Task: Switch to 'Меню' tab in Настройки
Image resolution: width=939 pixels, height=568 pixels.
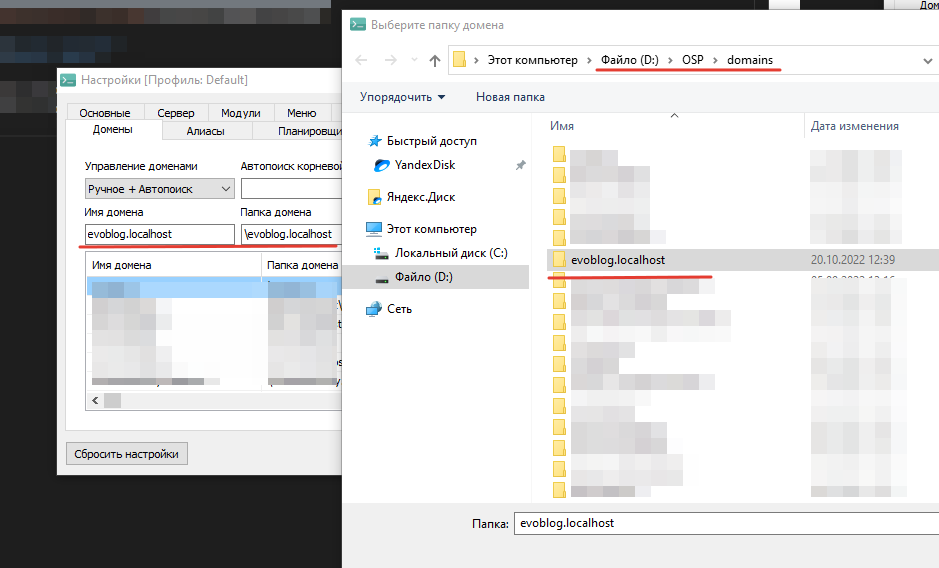Action: pyautogui.click(x=301, y=113)
